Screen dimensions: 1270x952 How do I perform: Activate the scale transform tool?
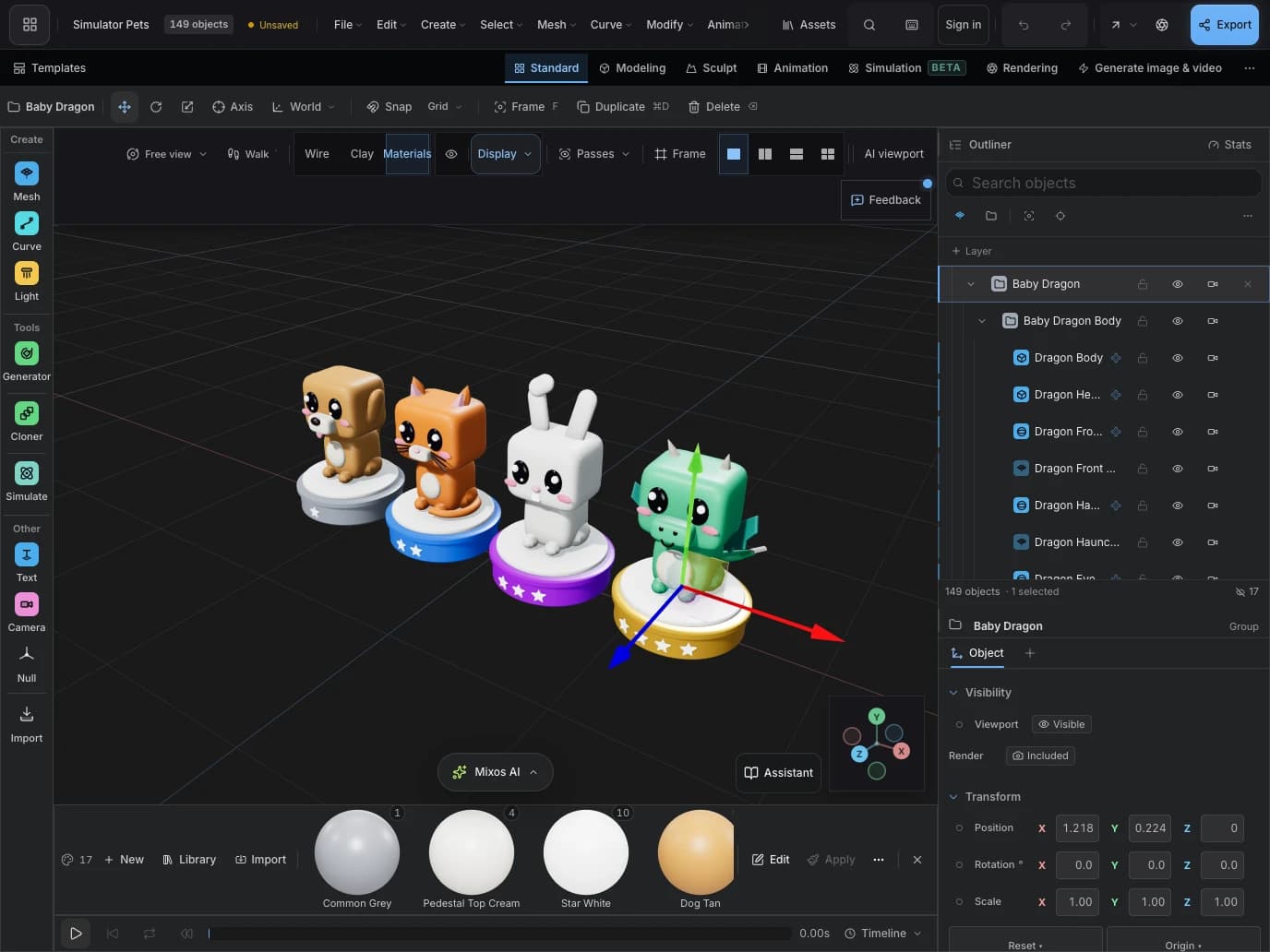[187, 107]
